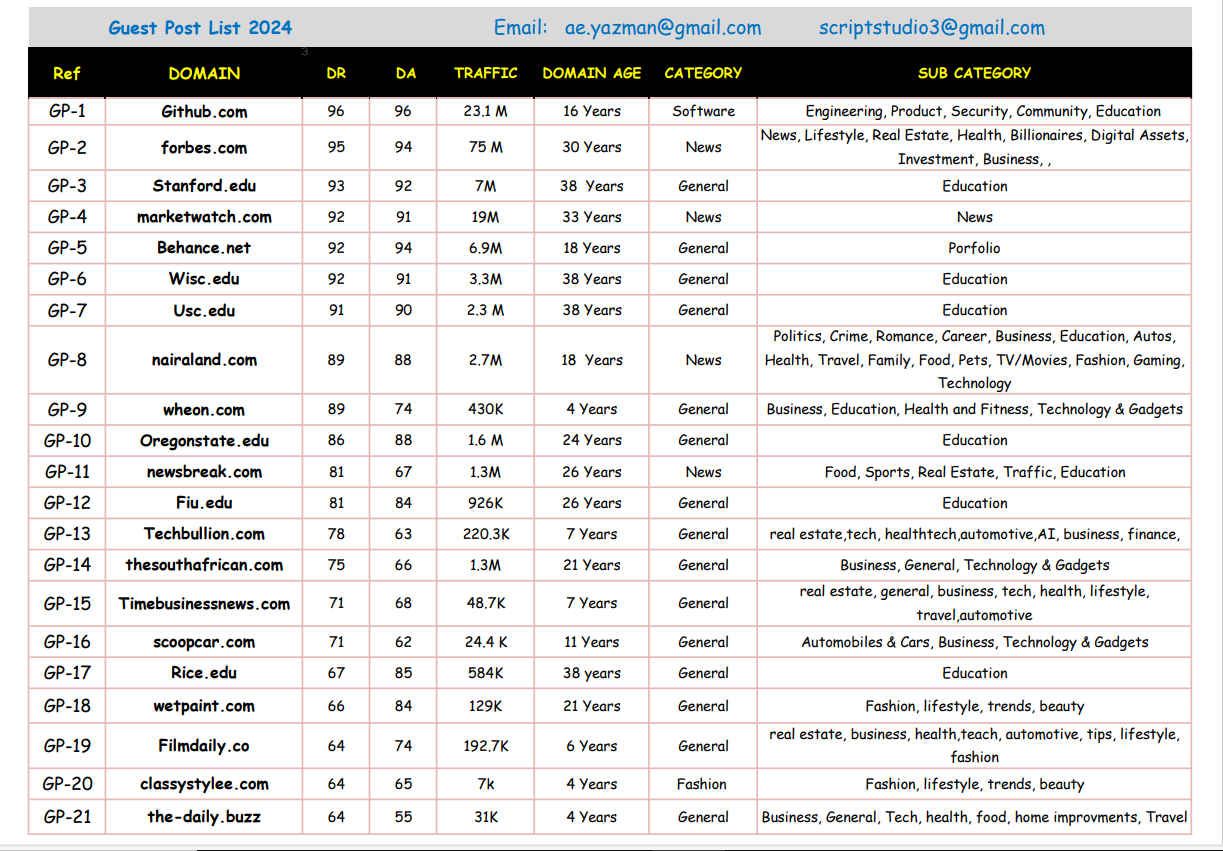Click the GP-15 reference cell
Screen dimensions: 1223x851
click(67, 603)
